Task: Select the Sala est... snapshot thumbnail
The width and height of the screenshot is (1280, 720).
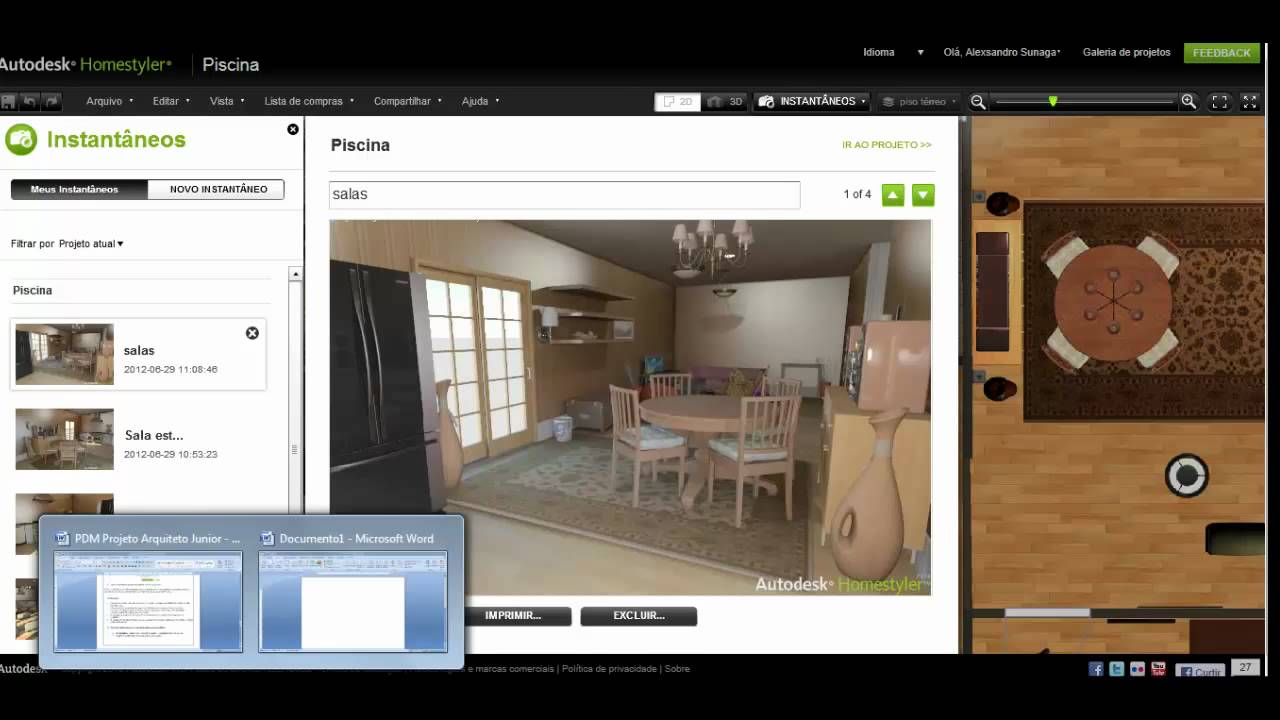Action: coord(64,439)
